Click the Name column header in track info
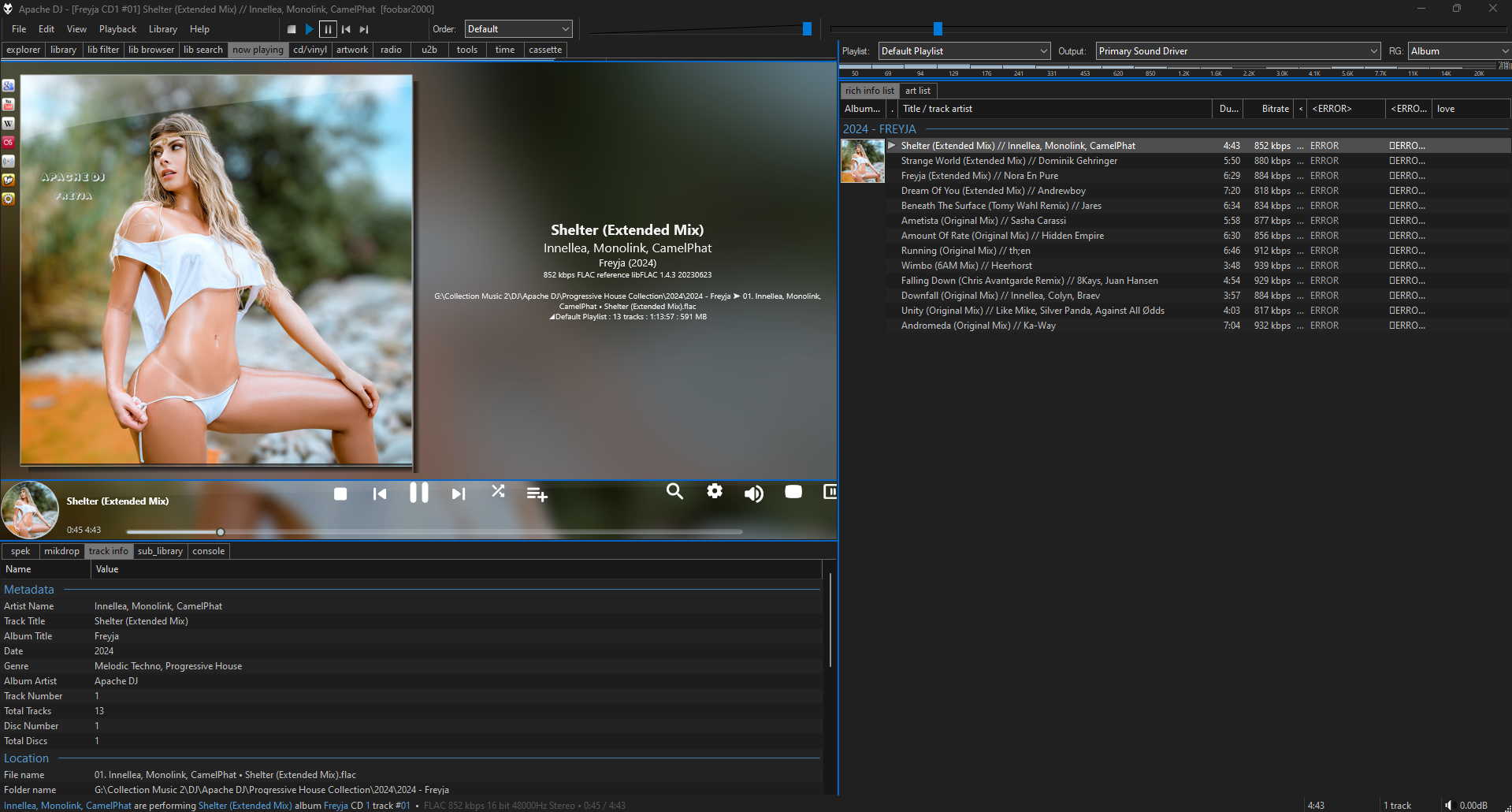The width and height of the screenshot is (1512, 812). (x=46, y=569)
